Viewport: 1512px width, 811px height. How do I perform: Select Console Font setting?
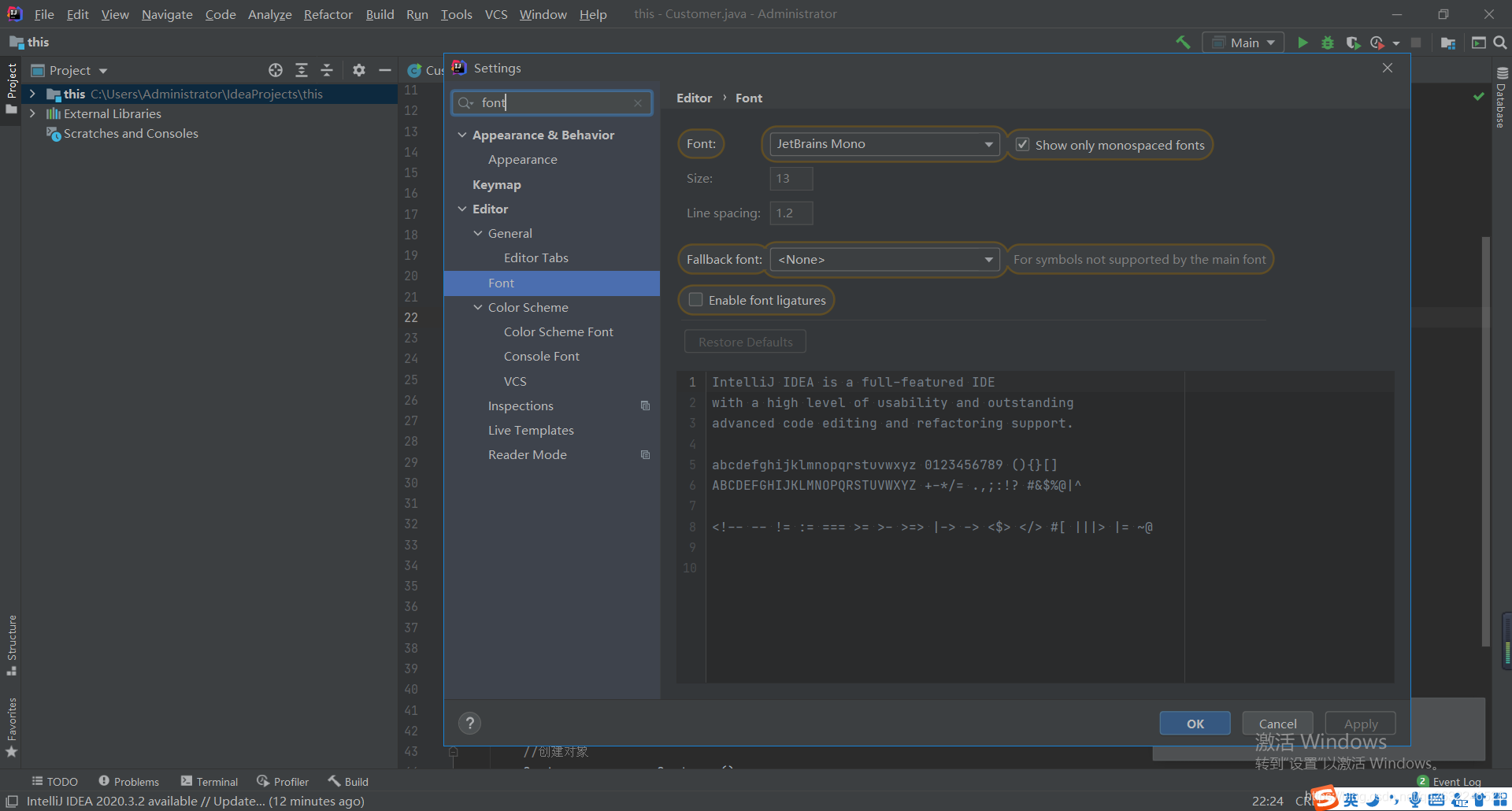541,356
